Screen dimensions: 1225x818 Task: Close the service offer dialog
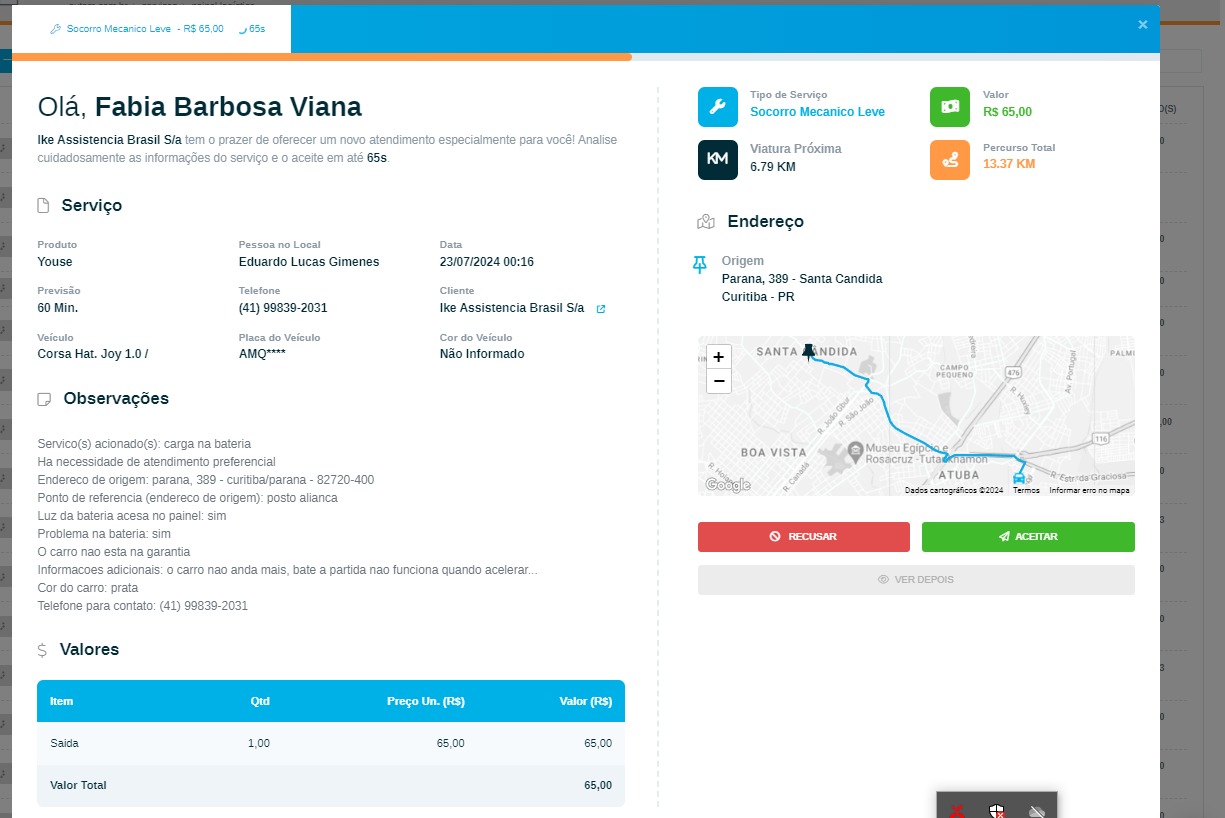1143,25
